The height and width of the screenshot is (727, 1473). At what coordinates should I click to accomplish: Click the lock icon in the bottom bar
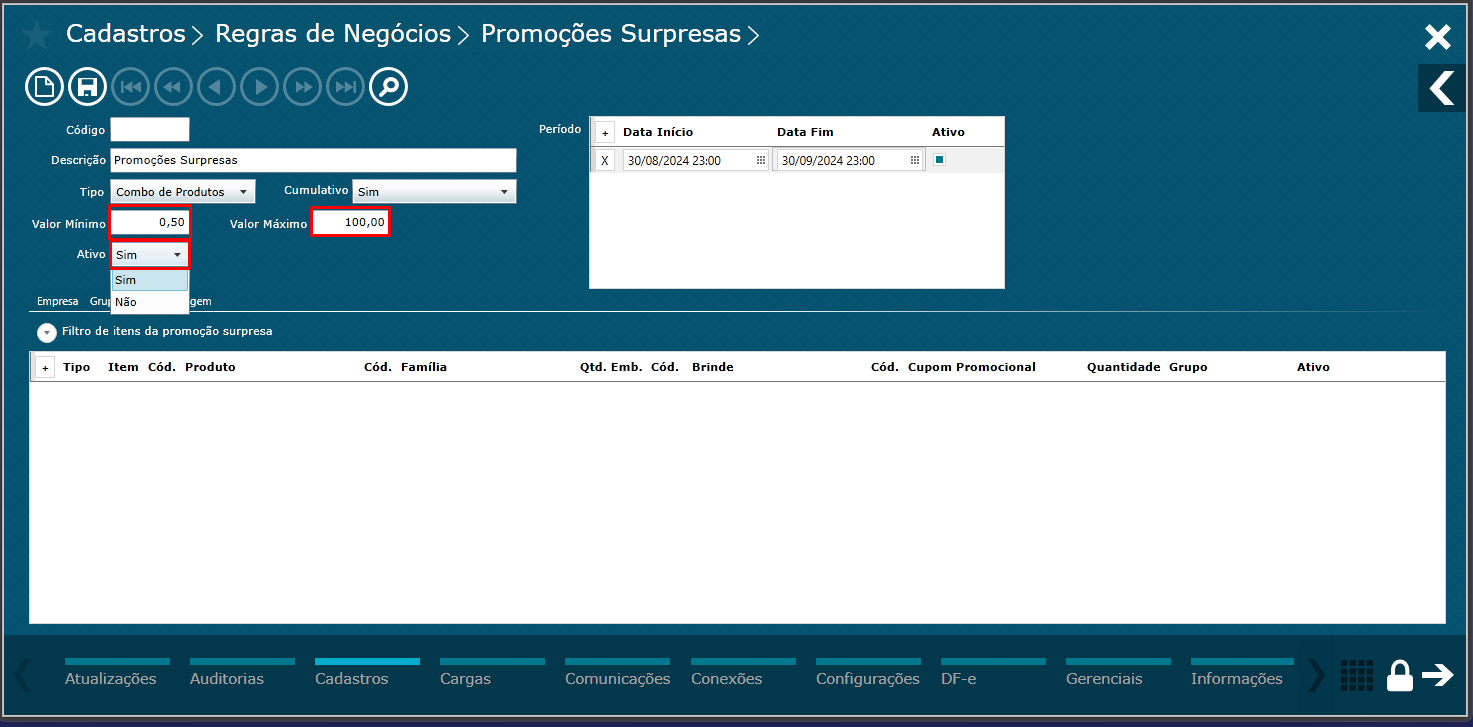point(1400,675)
